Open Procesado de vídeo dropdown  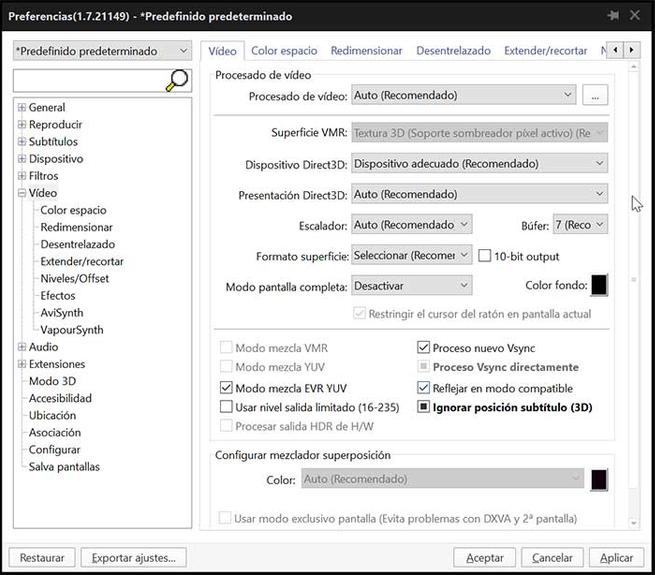click(x=464, y=95)
